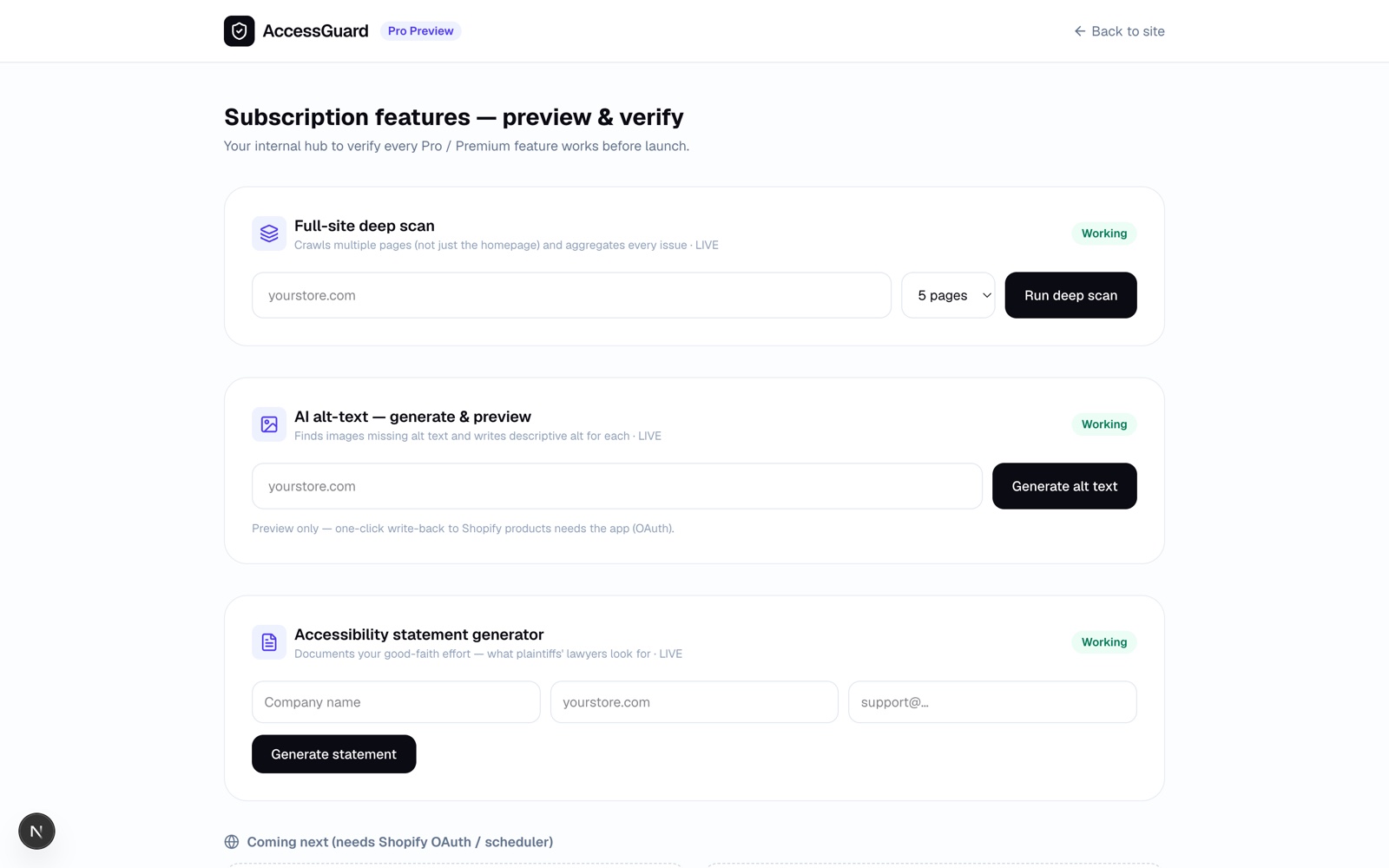This screenshot has width=1389, height=868.
Task: Focus the statement generator yourstore.com field
Action: [x=694, y=702]
